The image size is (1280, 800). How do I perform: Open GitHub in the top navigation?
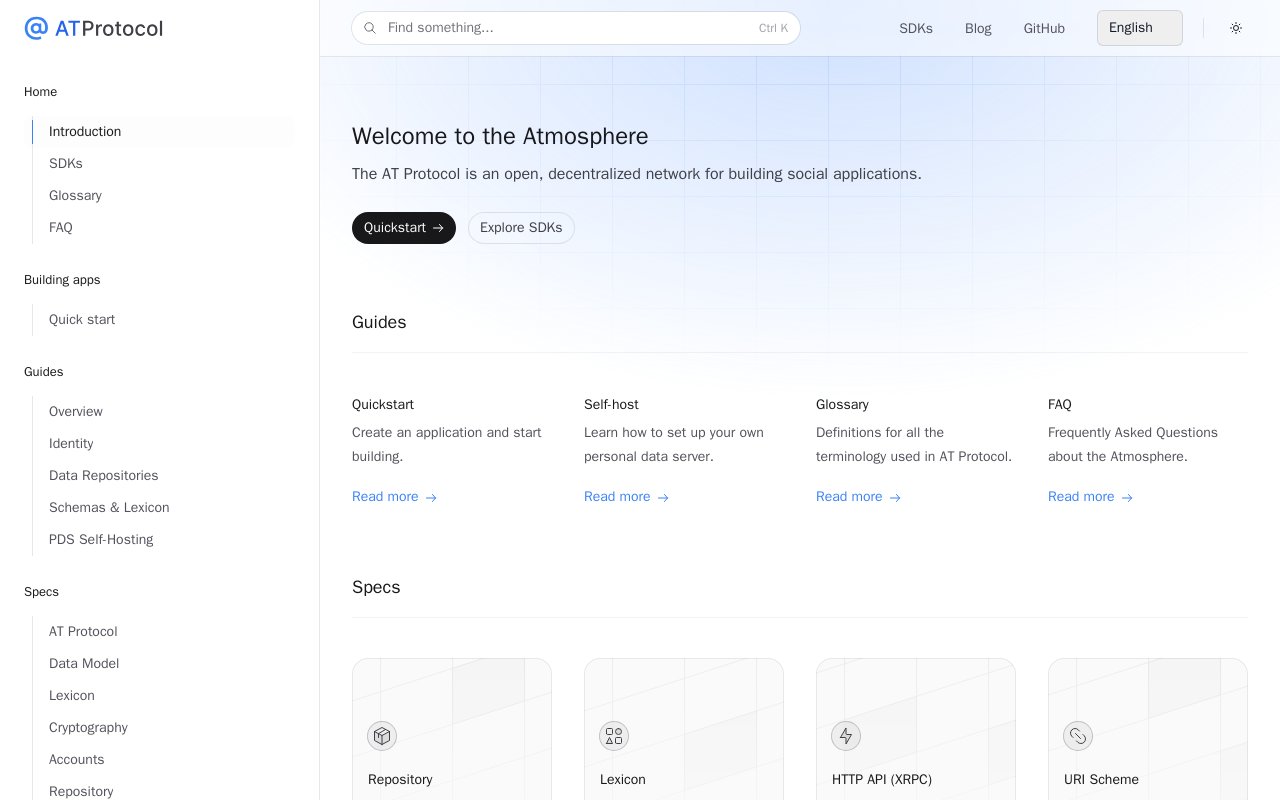(1044, 28)
